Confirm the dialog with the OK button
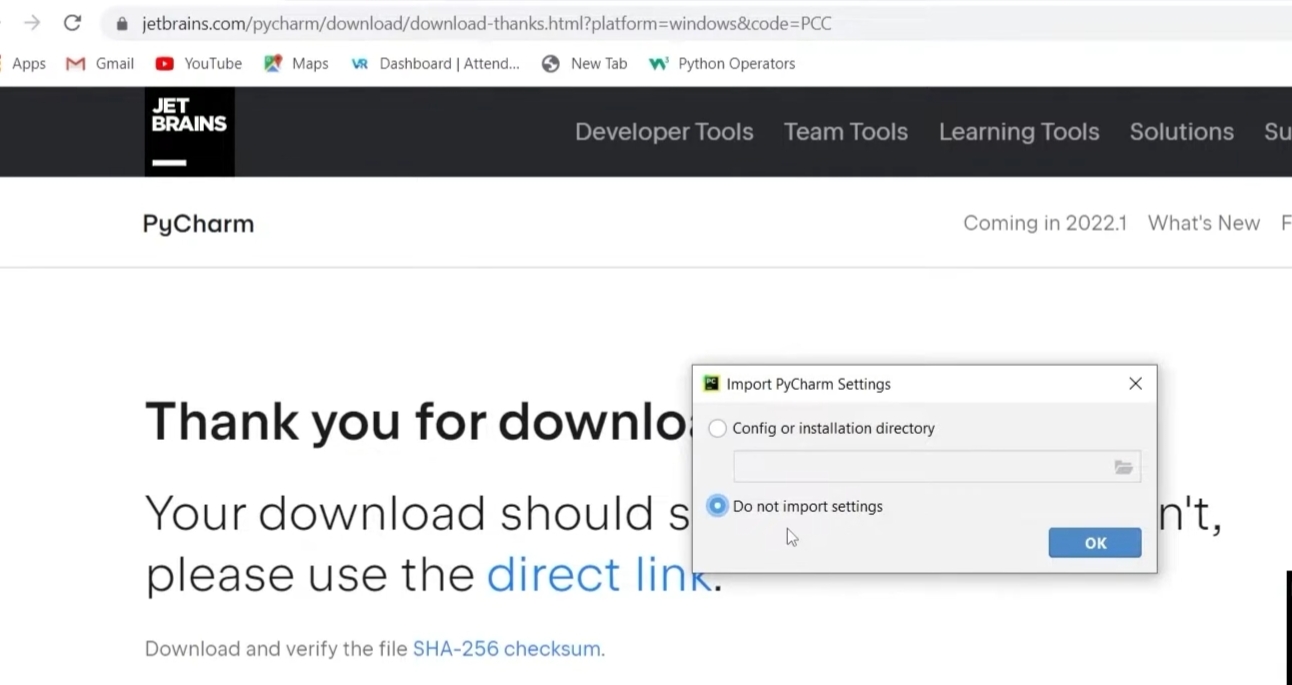 coord(1095,543)
